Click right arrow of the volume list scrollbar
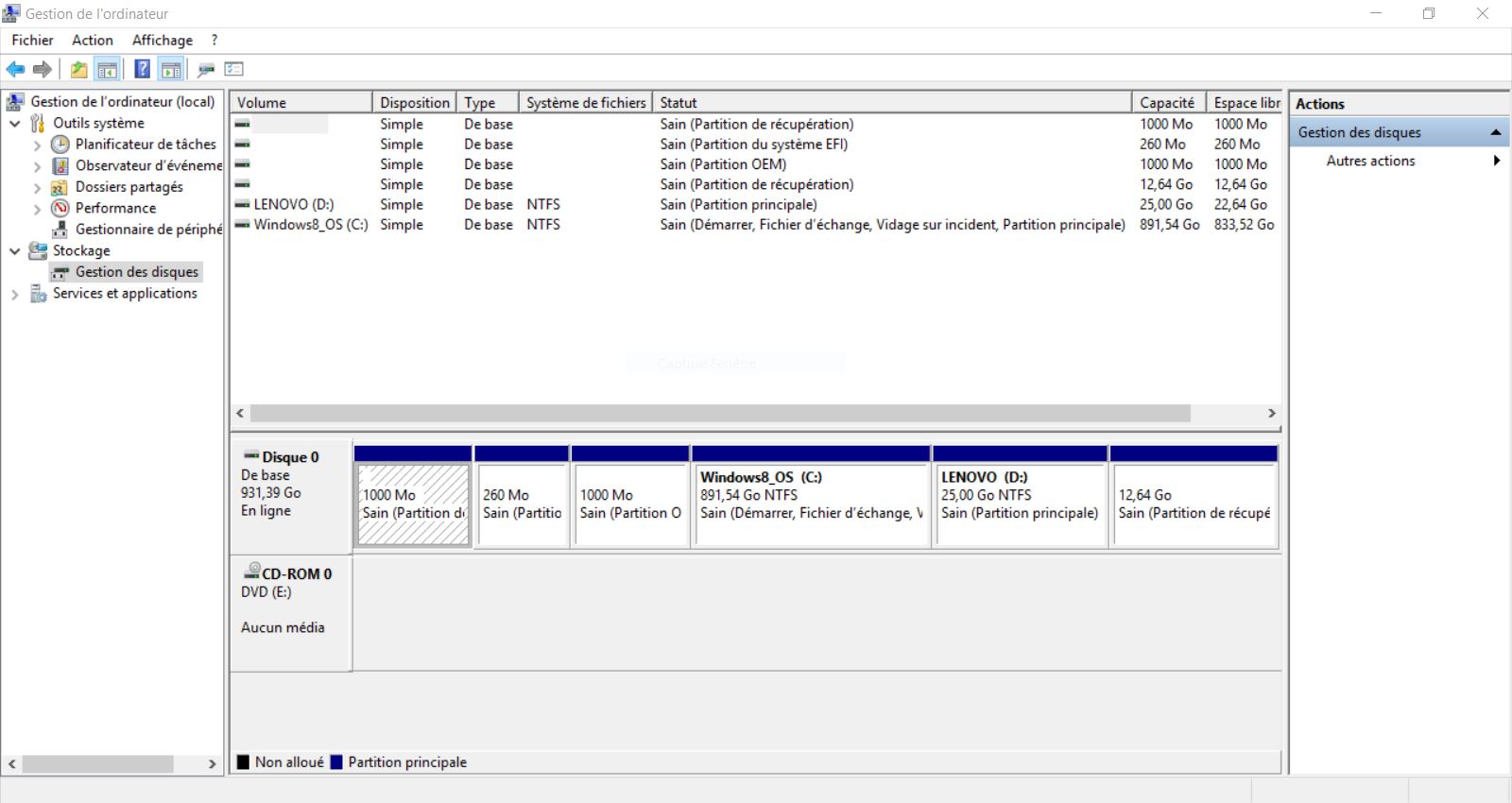This screenshot has height=803, width=1512. pos(1272,414)
